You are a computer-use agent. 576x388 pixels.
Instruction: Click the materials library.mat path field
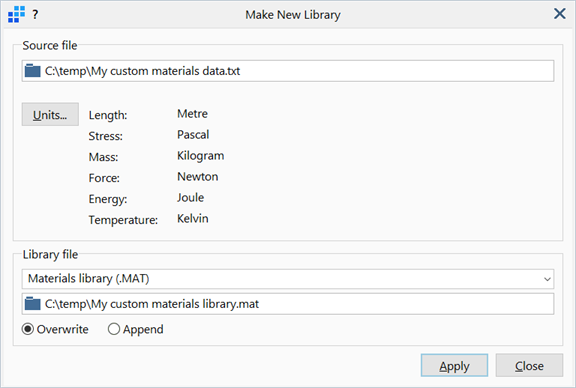(288, 304)
